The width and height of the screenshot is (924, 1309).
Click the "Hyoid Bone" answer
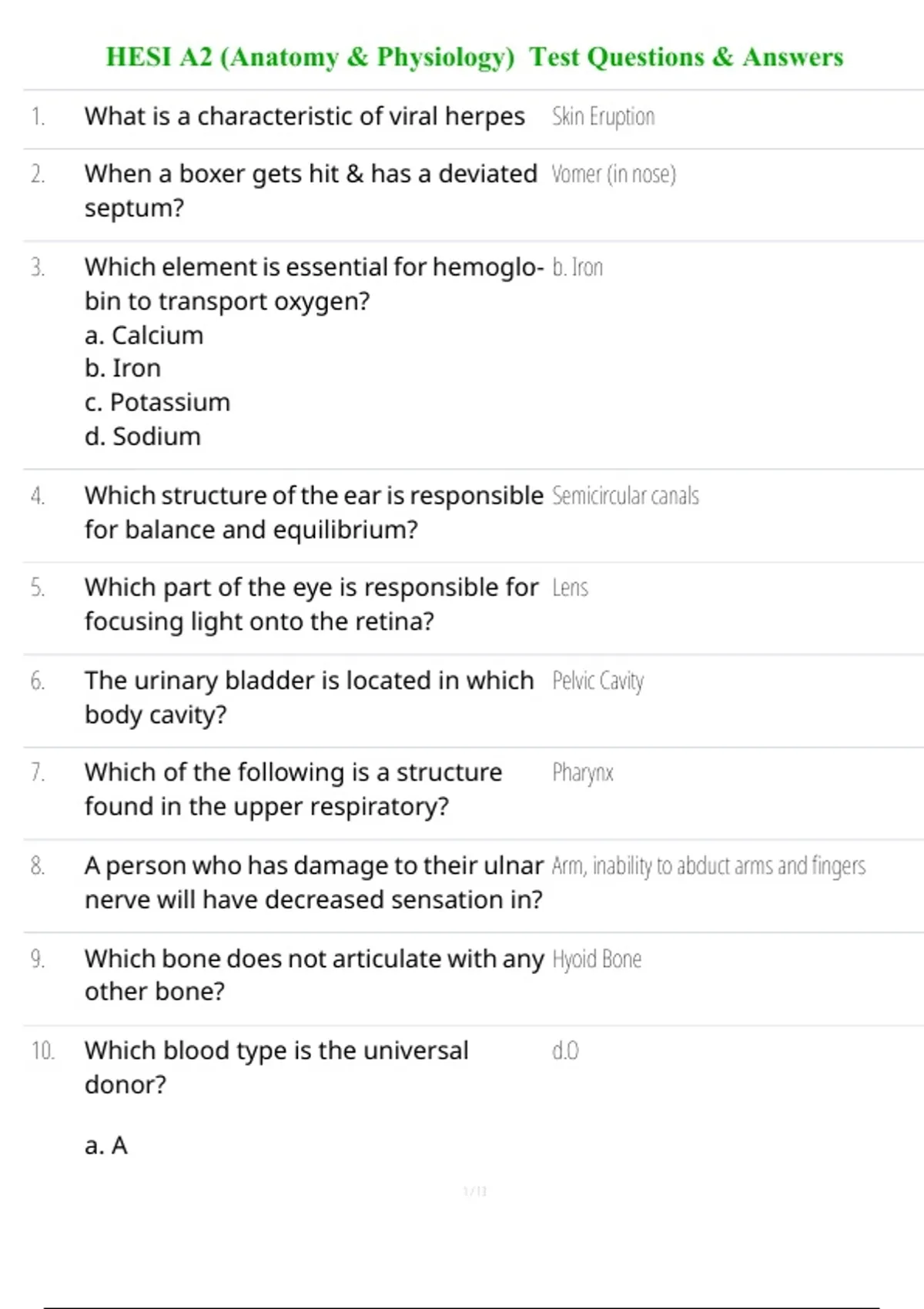pos(597,959)
